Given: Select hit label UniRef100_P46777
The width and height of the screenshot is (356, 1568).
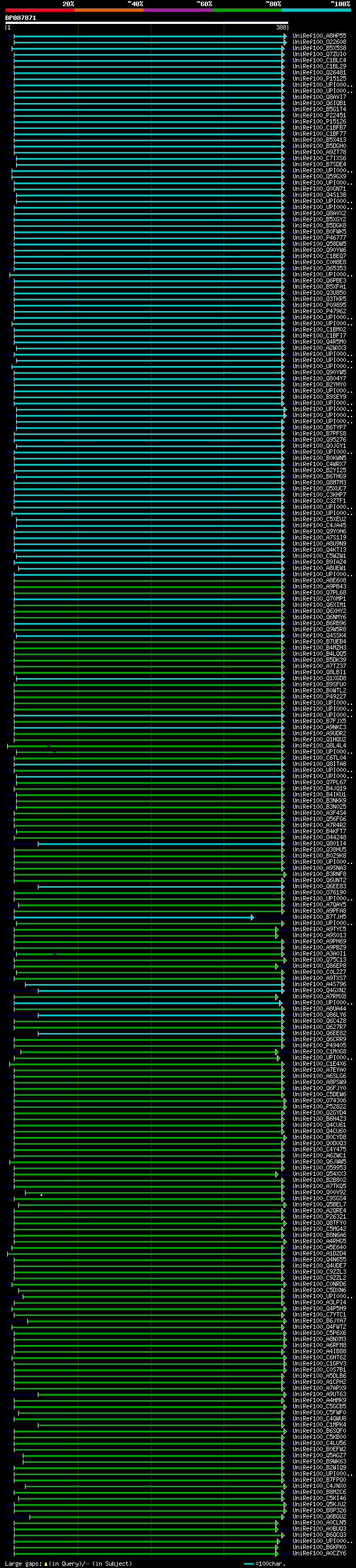Looking at the screenshot, I should click(319, 238).
